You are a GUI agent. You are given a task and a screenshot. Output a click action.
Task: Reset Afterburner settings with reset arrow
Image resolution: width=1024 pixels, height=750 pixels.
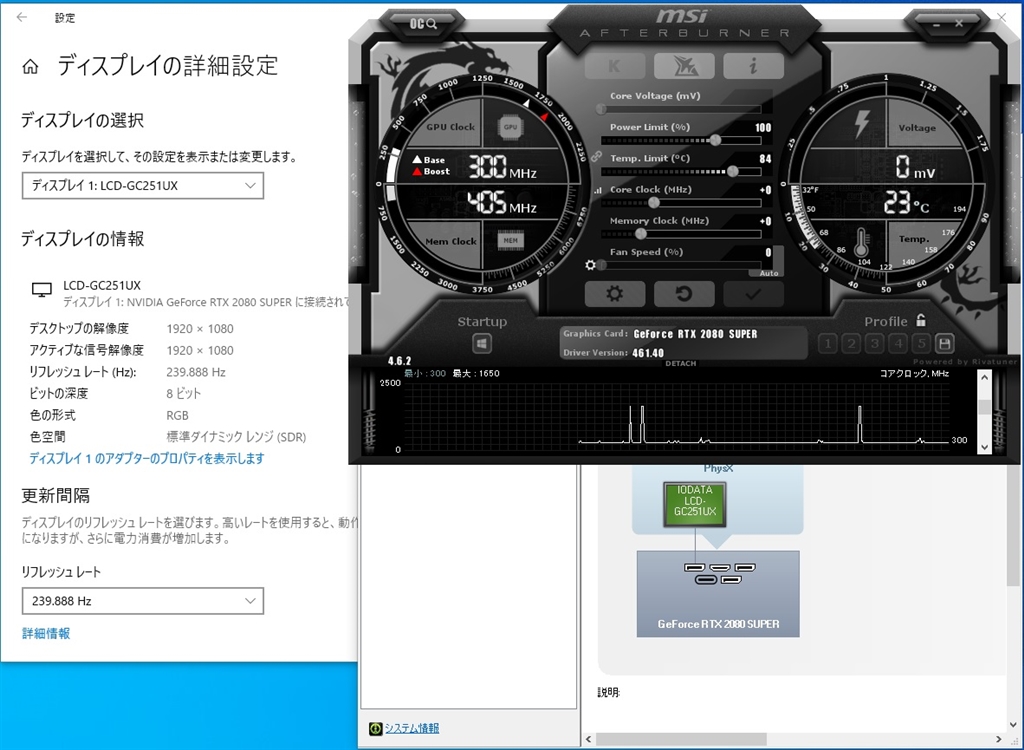click(684, 294)
